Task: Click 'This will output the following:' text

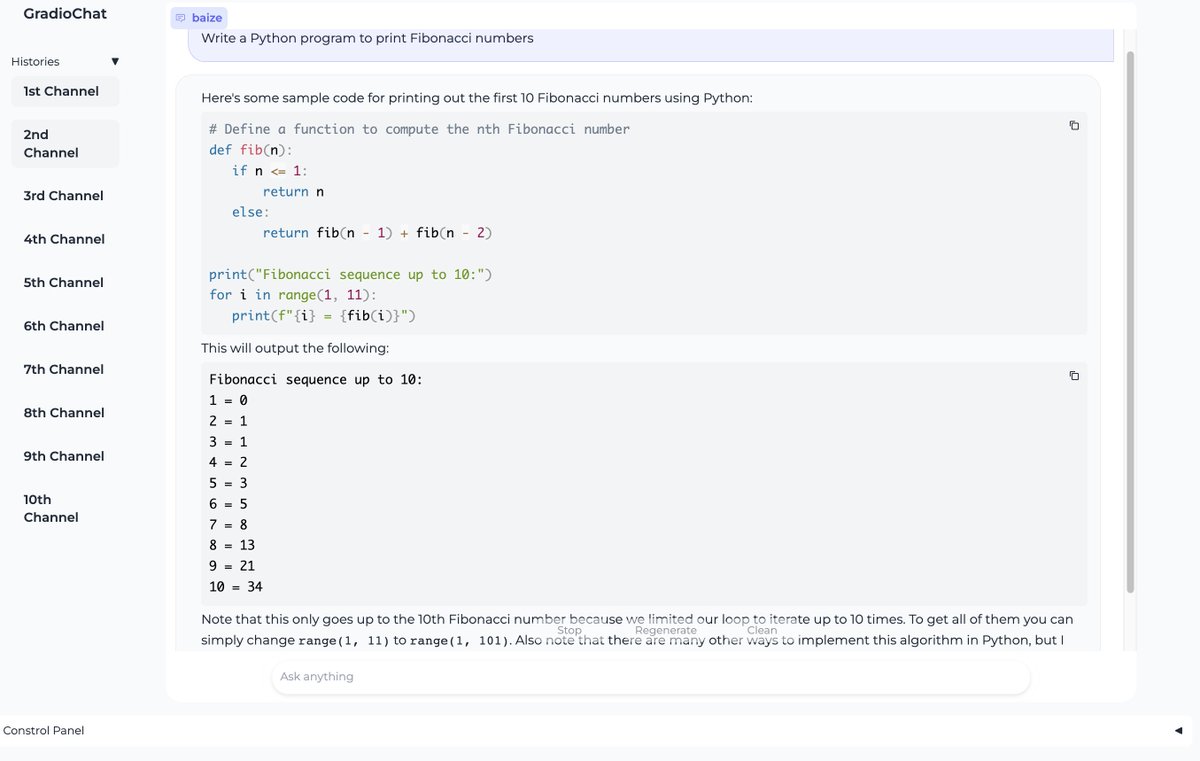Action: [x=295, y=348]
